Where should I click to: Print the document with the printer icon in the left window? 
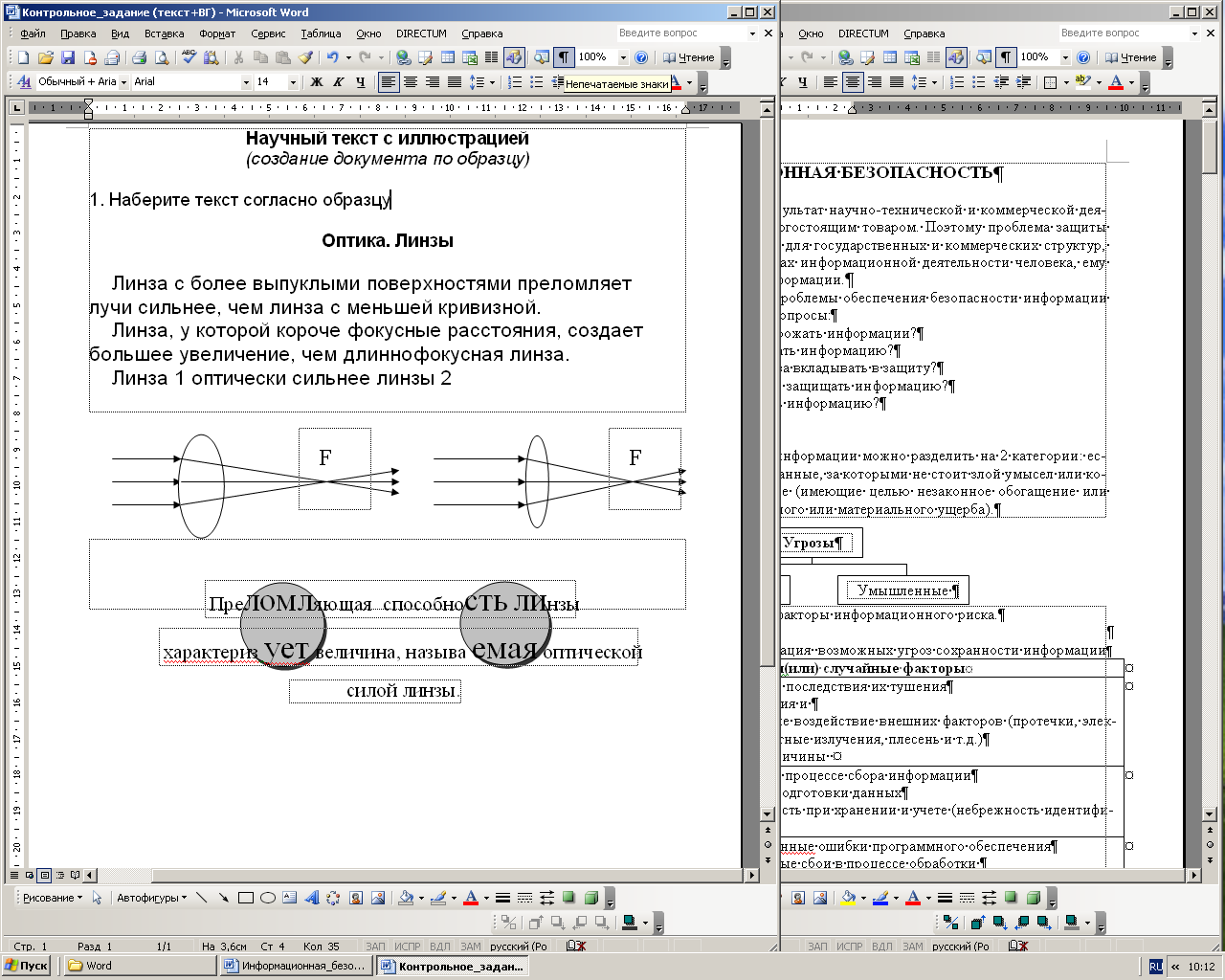[140, 57]
